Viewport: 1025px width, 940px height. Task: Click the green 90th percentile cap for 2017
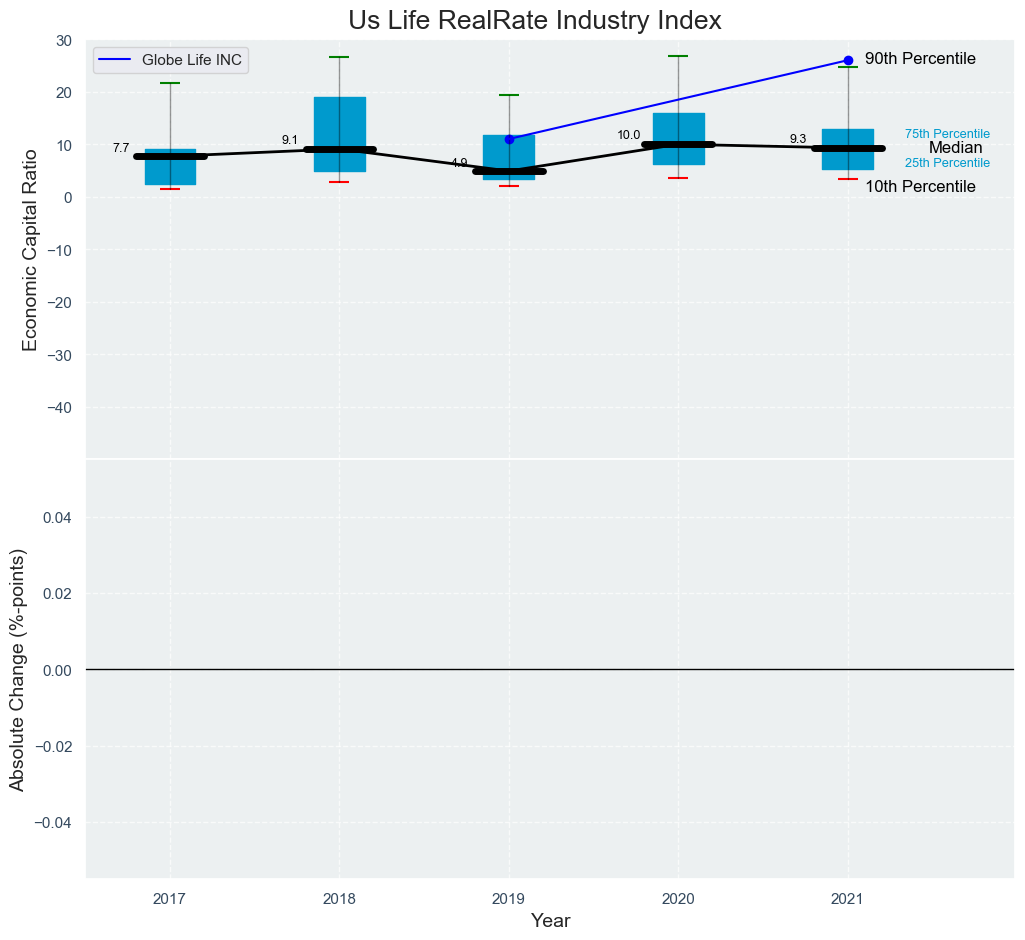(x=170, y=83)
